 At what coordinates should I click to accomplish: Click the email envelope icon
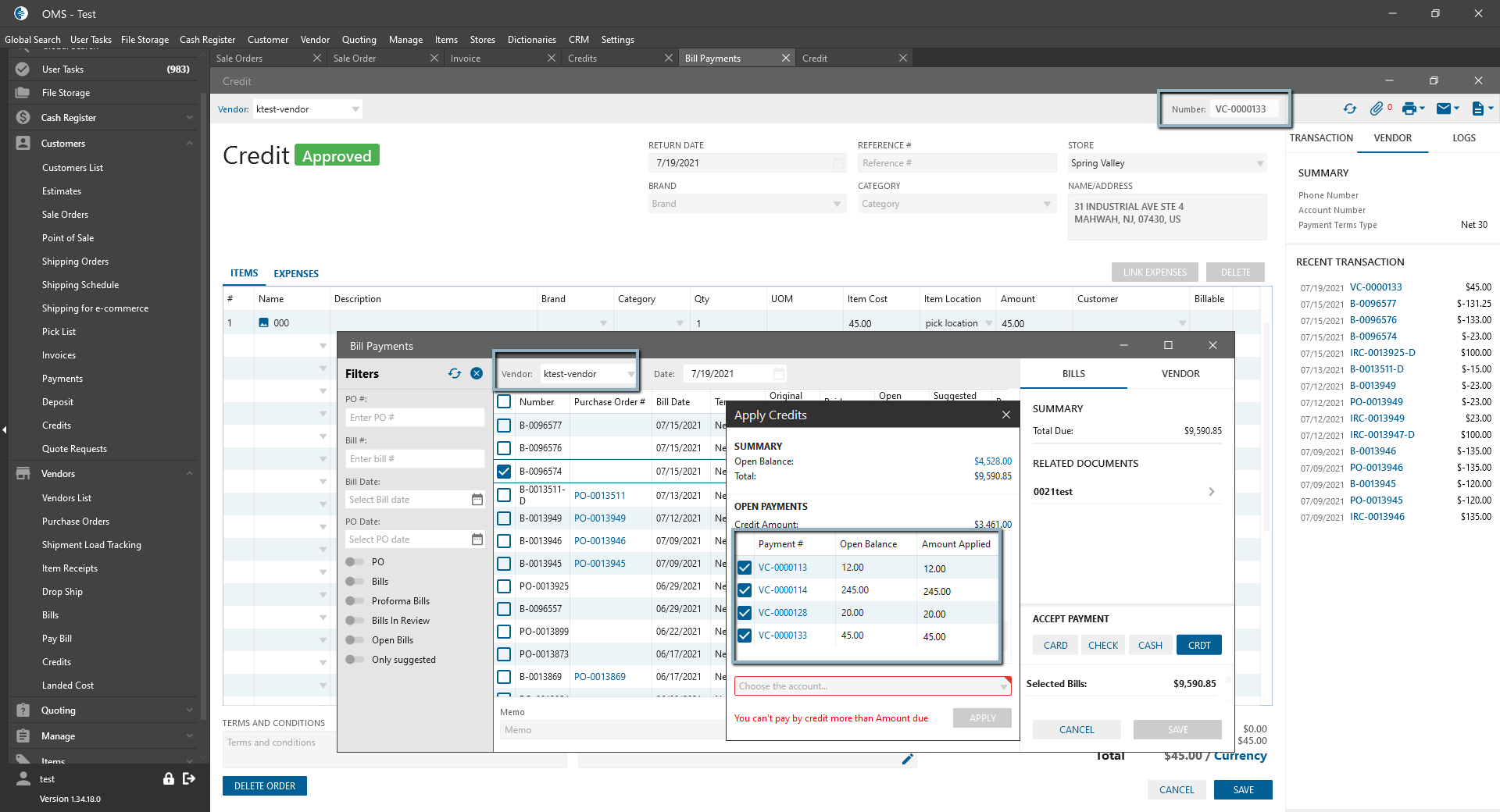(1444, 109)
